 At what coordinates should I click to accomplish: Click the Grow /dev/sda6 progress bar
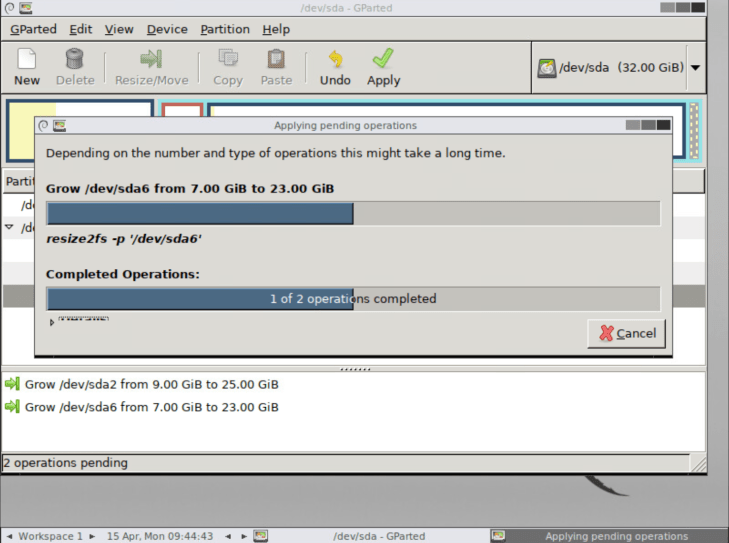[x=353, y=214]
